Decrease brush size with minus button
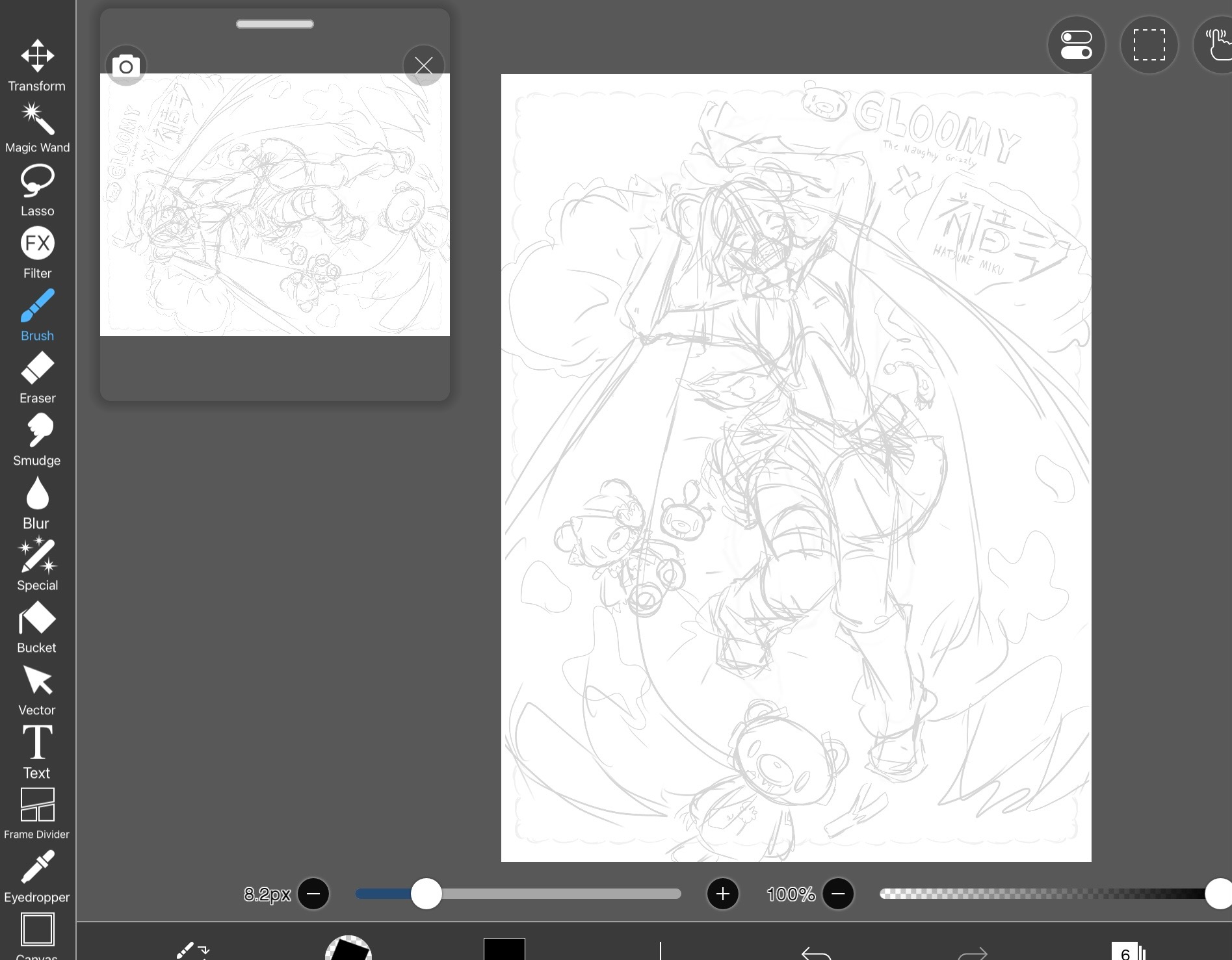1232x960 pixels. point(313,894)
